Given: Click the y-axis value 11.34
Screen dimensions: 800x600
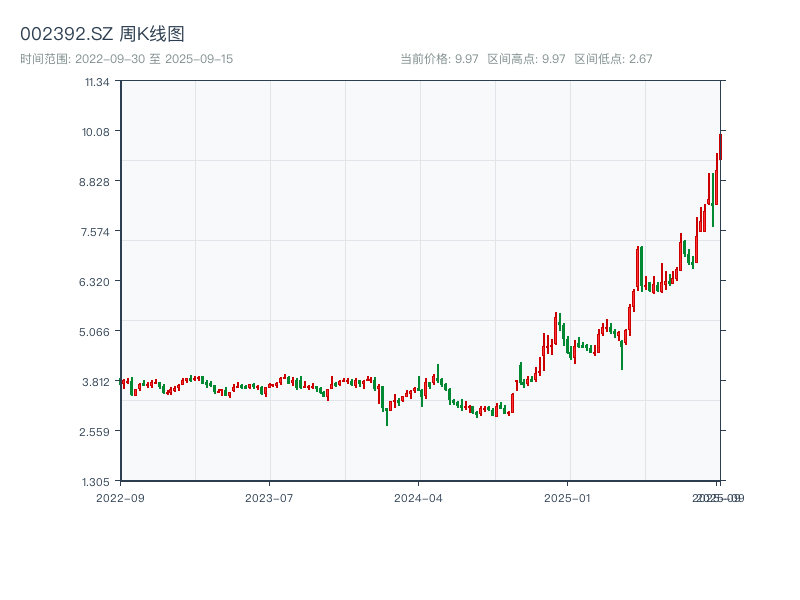Looking at the screenshot, I should pos(97,82).
